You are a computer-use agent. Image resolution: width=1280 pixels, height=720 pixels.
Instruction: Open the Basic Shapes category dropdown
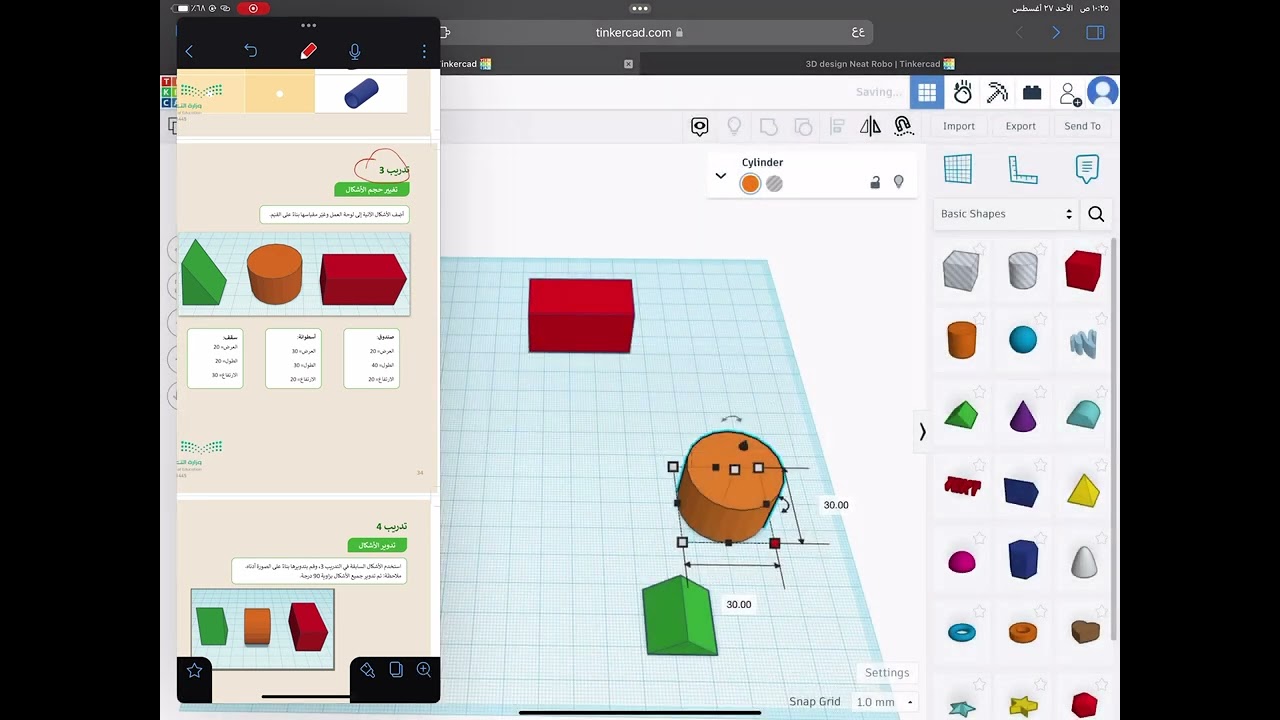[x=1006, y=214]
